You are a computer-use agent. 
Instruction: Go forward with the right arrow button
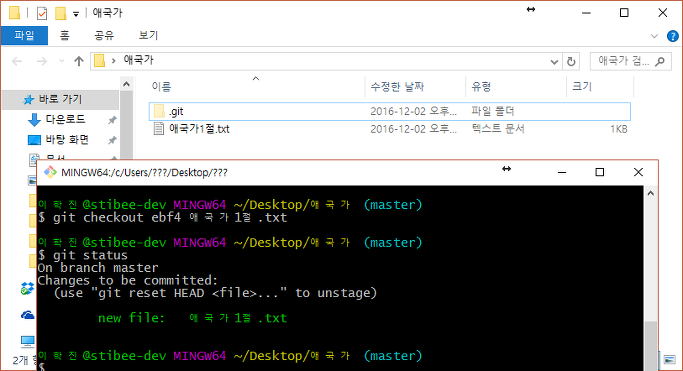[42, 61]
